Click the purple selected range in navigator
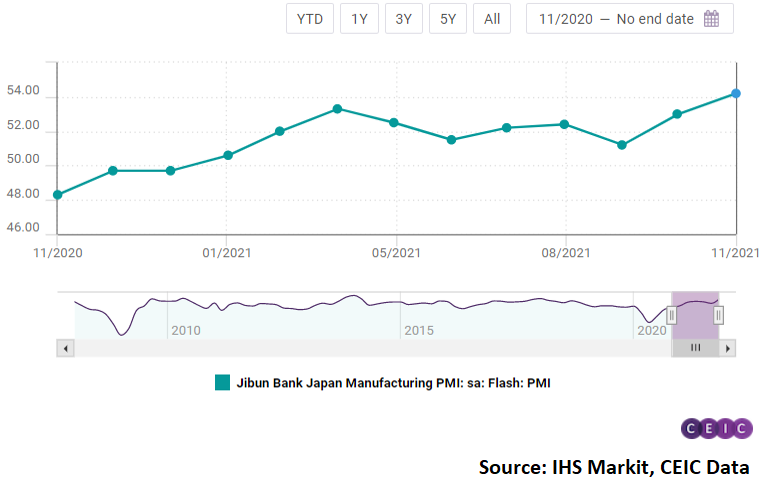 pos(695,315)
